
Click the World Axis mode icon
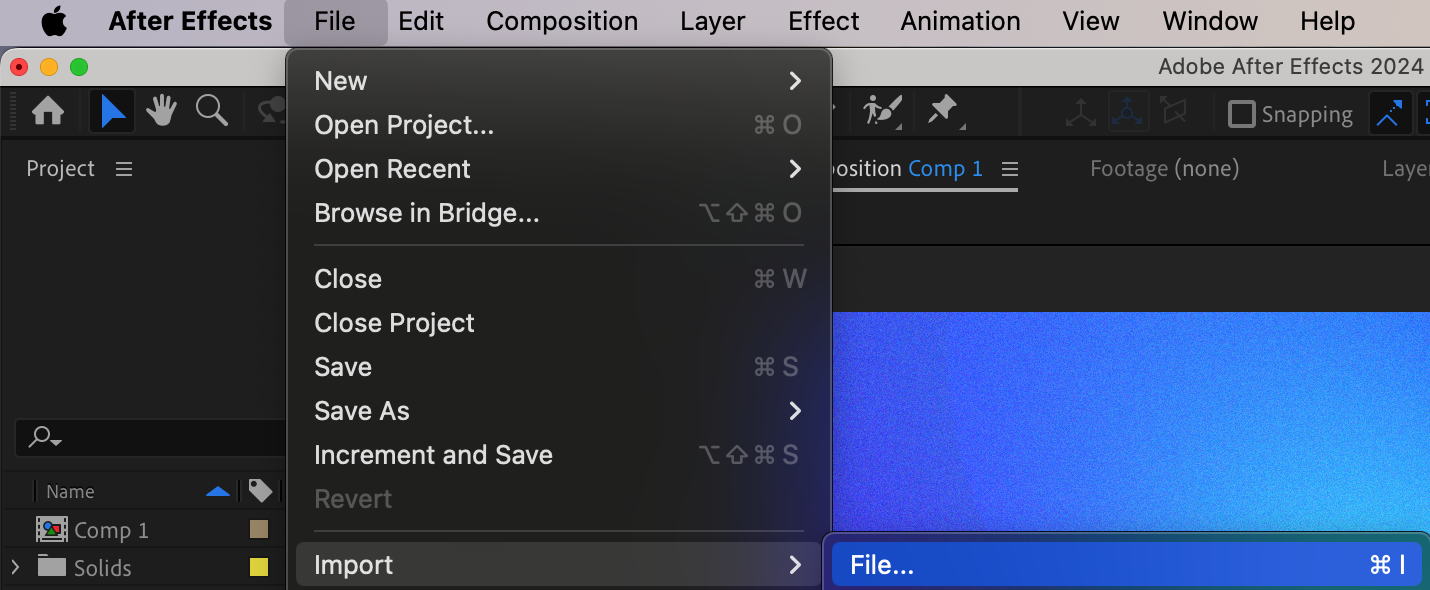(x=1127, y=113)
